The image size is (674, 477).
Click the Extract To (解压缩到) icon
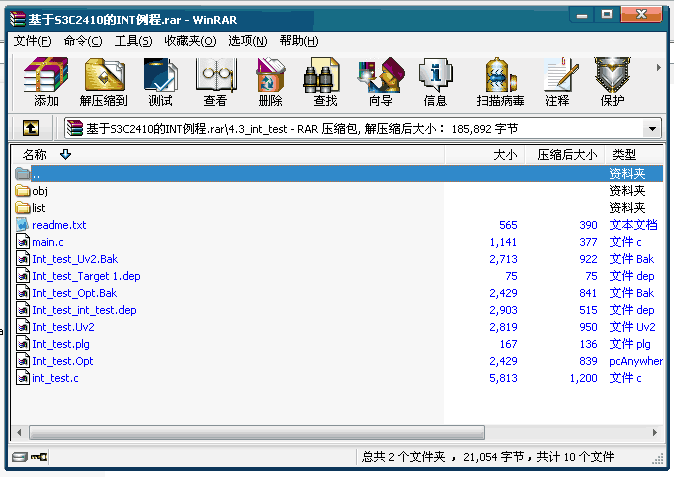pos(104,82)
